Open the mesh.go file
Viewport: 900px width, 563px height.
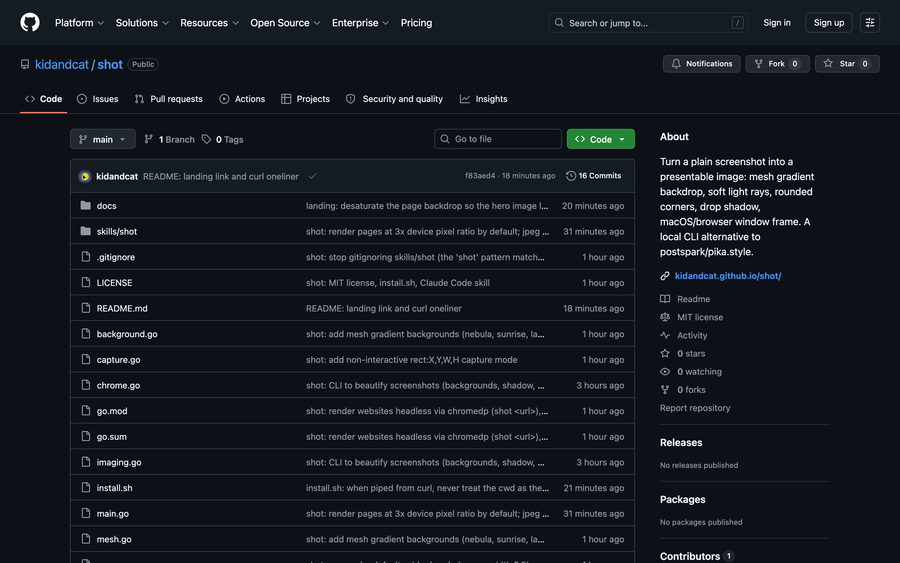114,539
